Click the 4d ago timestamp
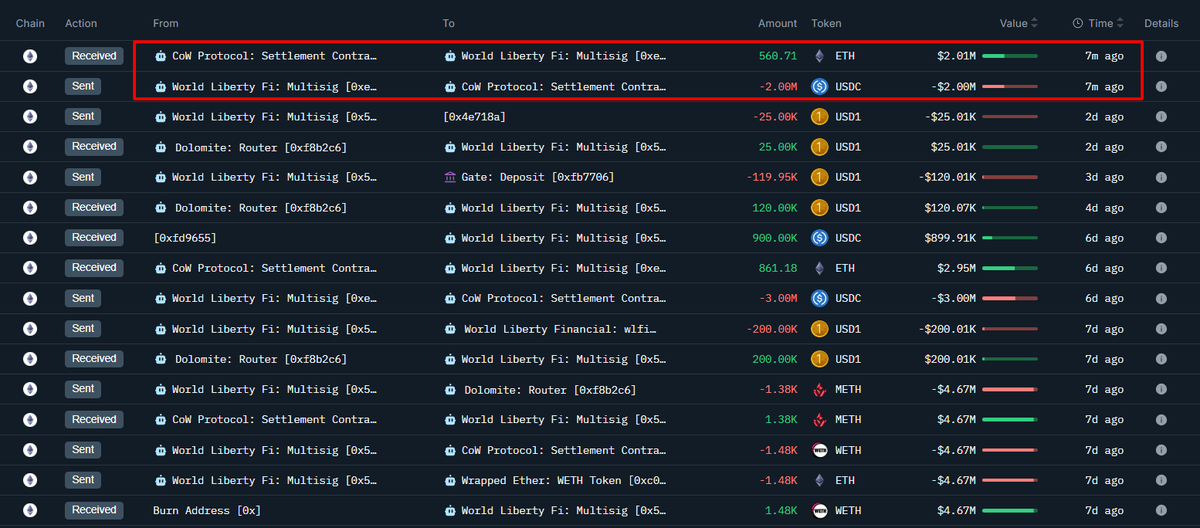Viewport: 1200px width, 528px height. point(1104,208)
